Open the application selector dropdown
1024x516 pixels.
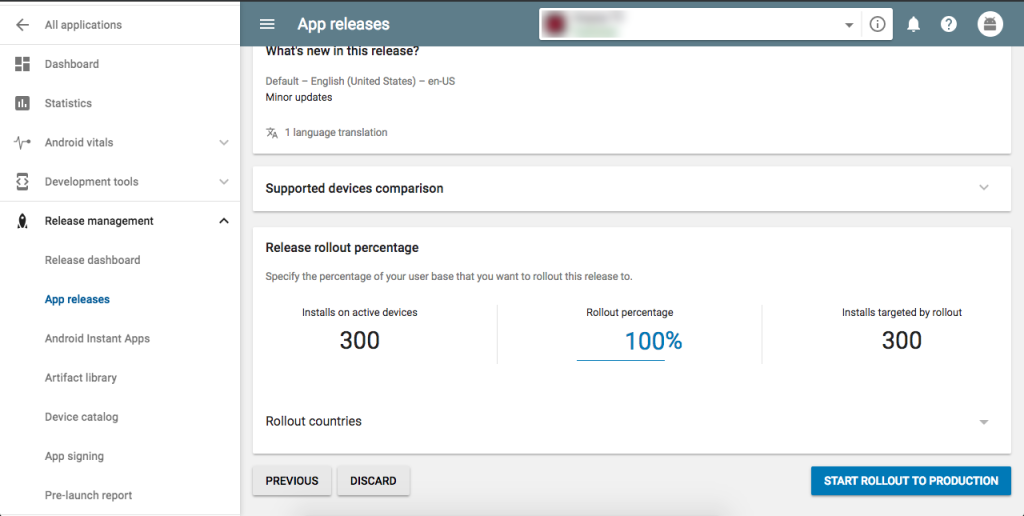tap(849, 25)
